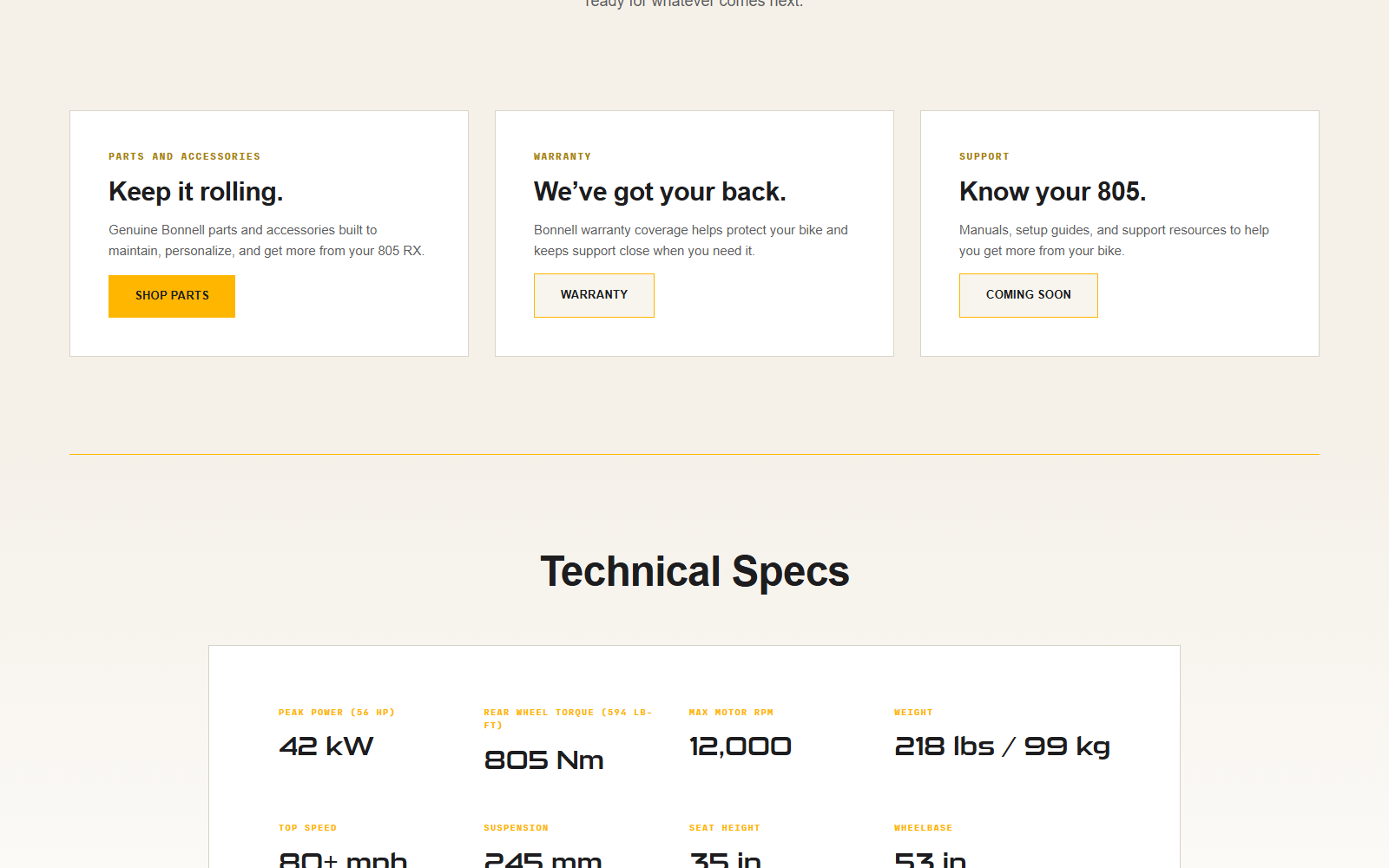Select the SUPPORT card label

pos(984,156)
